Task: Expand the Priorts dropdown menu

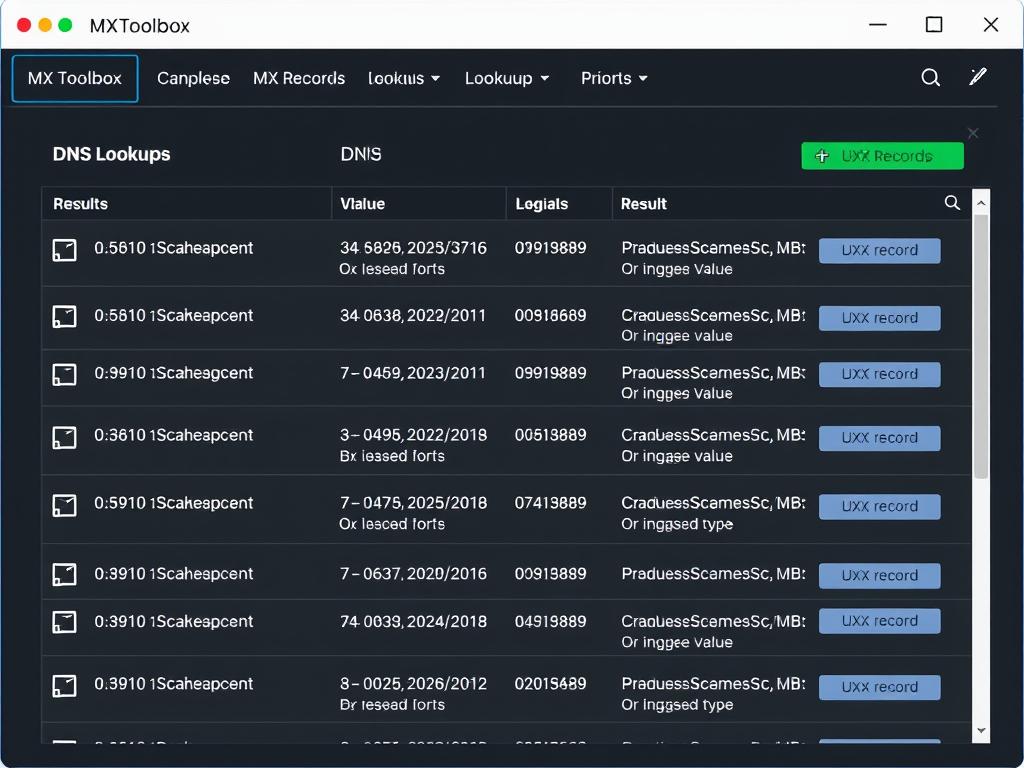Action: coord(614,78)
